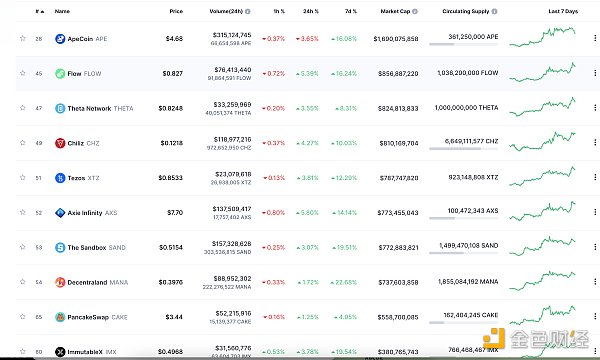Toggle watchlist star for The Sandbox
This screenshot has width=600, height=360.
coord(23,247)
